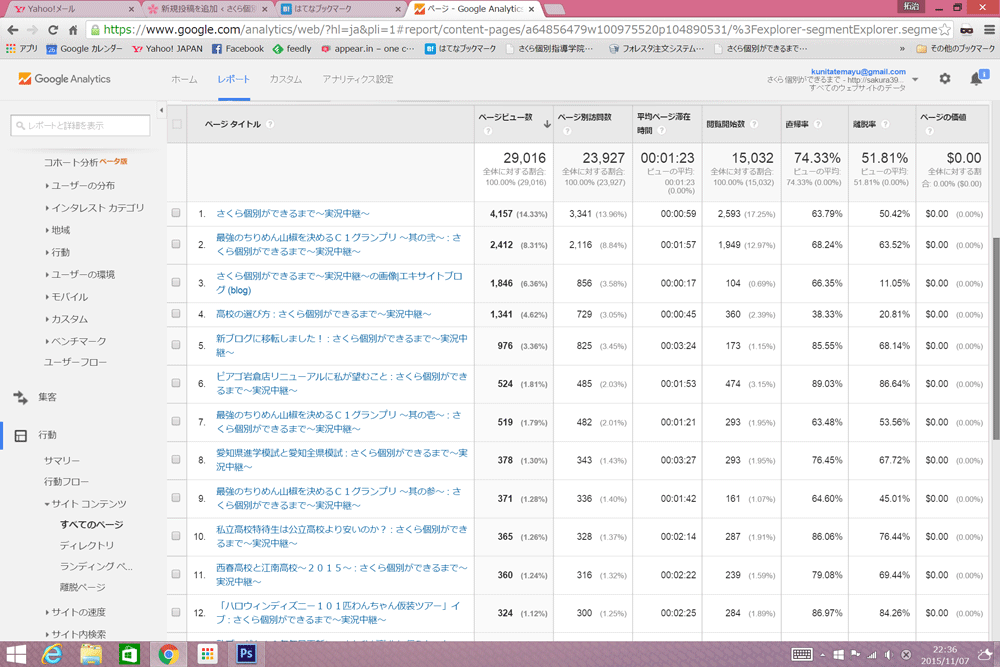Collapse the サイト コンテンツ section

85,504
